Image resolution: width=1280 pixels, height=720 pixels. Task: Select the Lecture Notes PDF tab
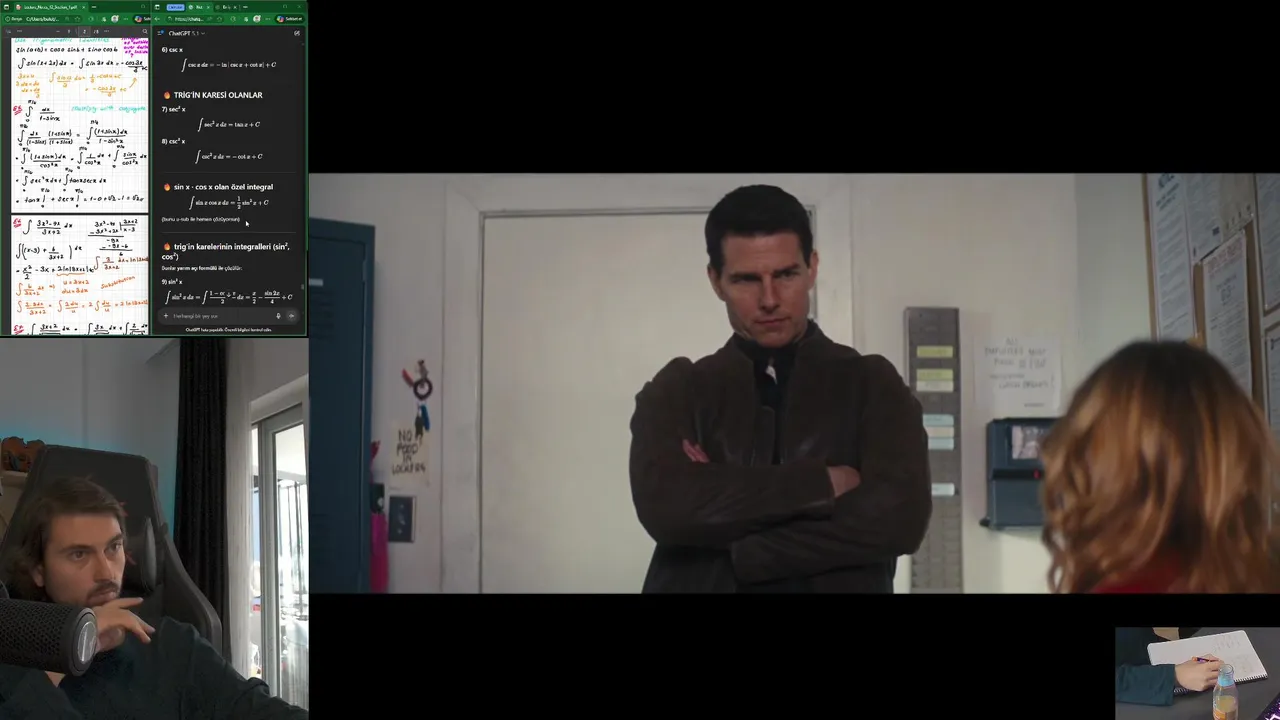pyautogui.click(x=48, y=7)
